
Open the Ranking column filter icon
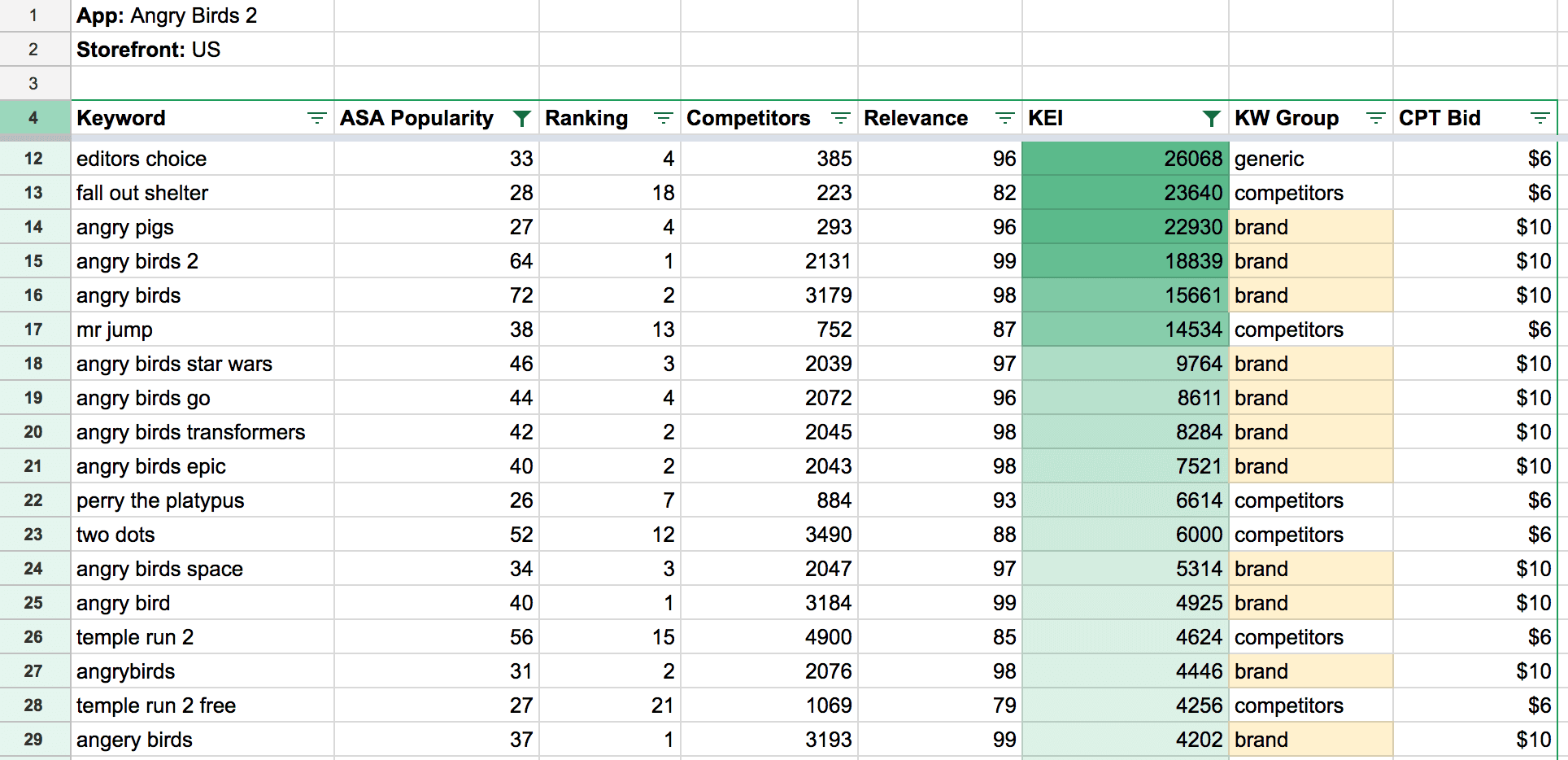coord(664,118)
